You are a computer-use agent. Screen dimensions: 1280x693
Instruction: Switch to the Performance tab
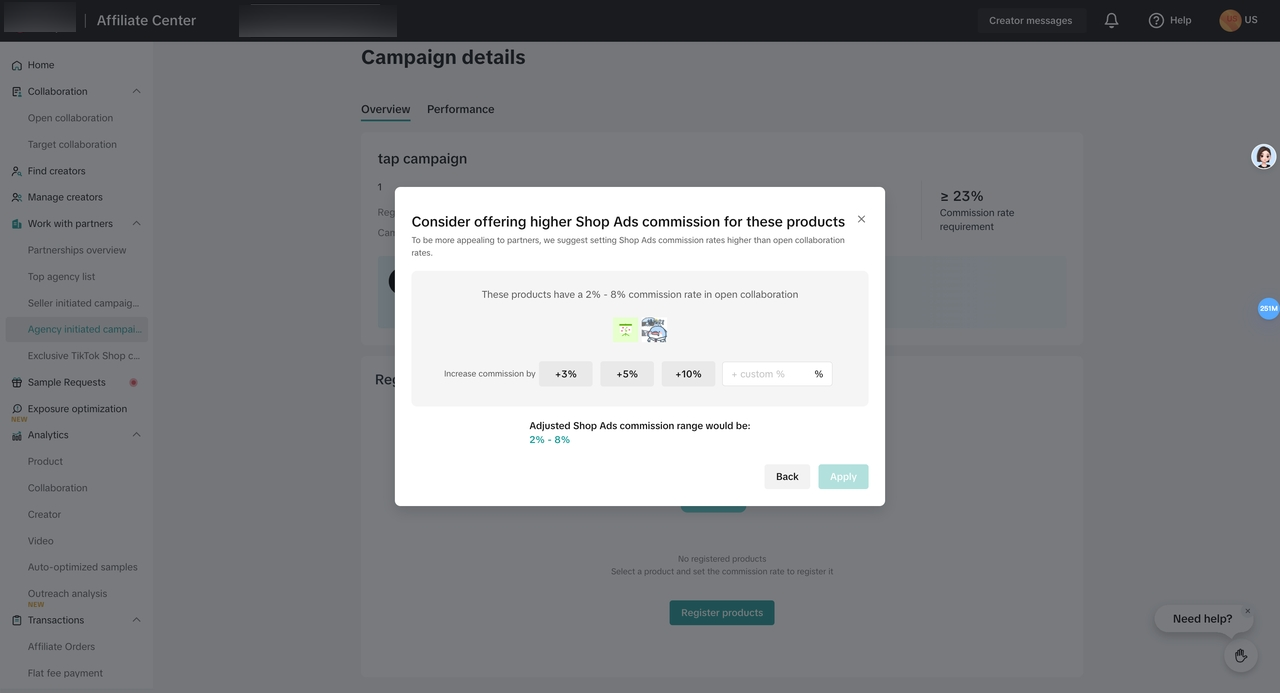[x=460, y=109]
